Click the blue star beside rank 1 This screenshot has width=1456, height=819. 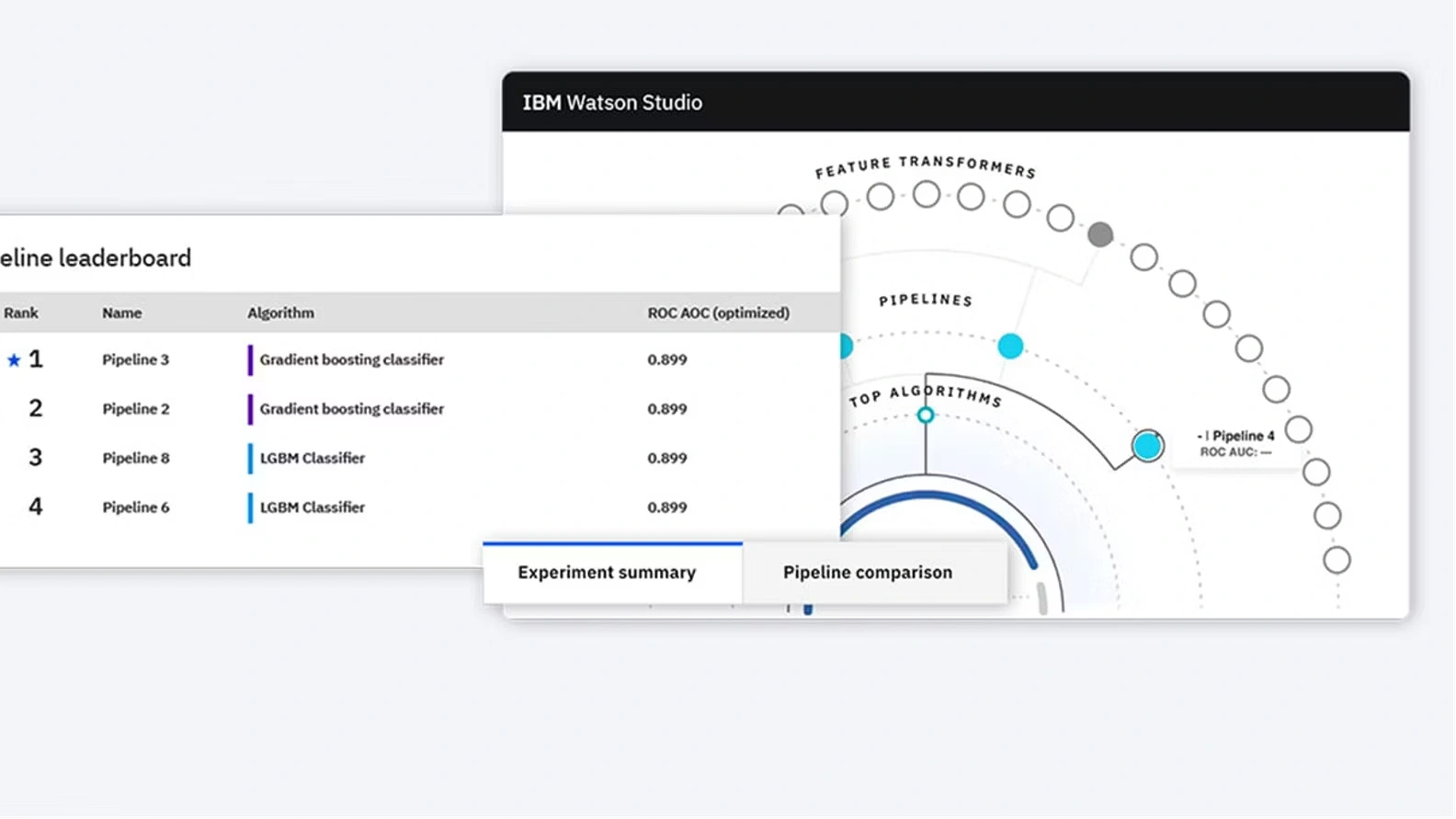tap(14, 360)
